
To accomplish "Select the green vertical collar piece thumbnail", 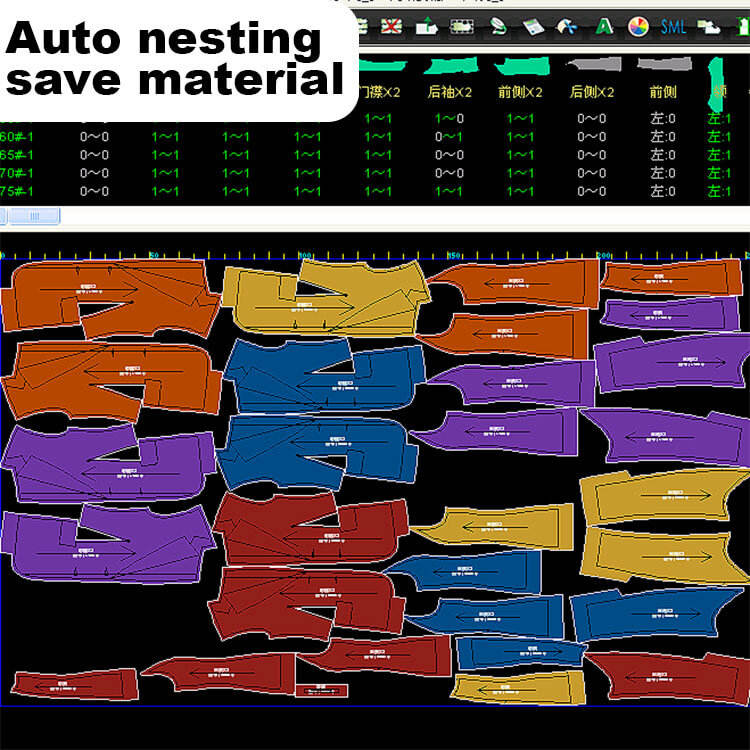I will [715, 84].
